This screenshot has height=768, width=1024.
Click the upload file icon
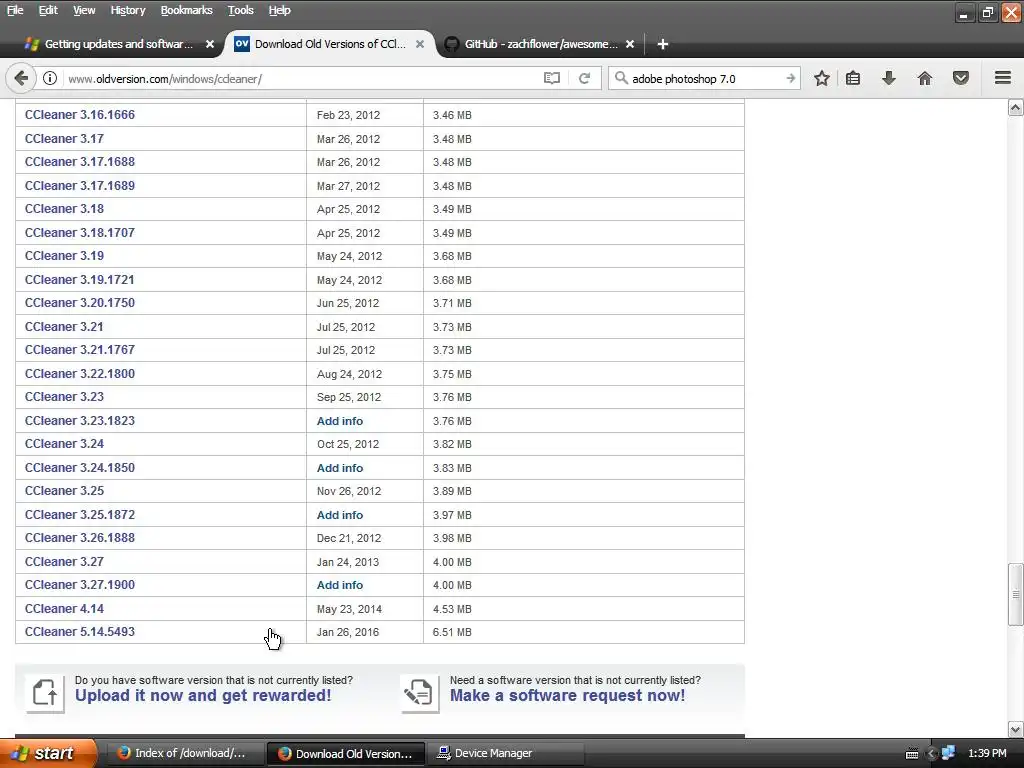tap(45, 693)
